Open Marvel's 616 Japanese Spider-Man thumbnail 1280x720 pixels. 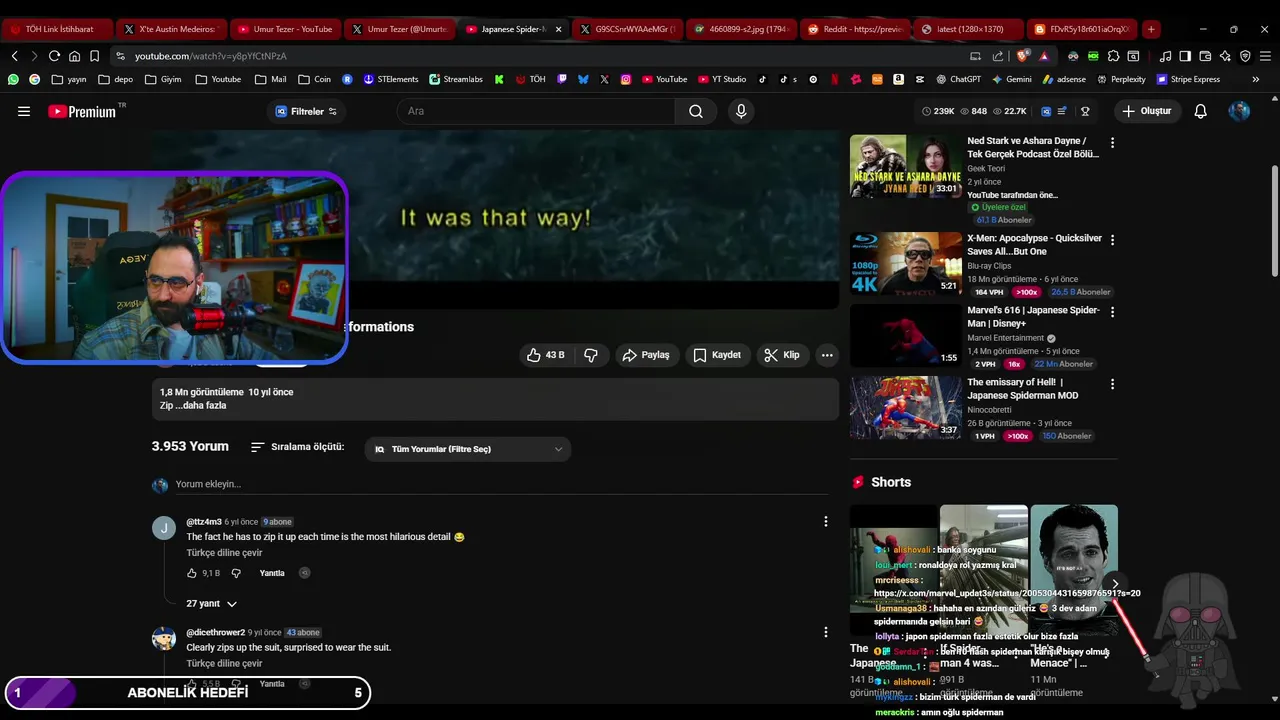point(905,336)
